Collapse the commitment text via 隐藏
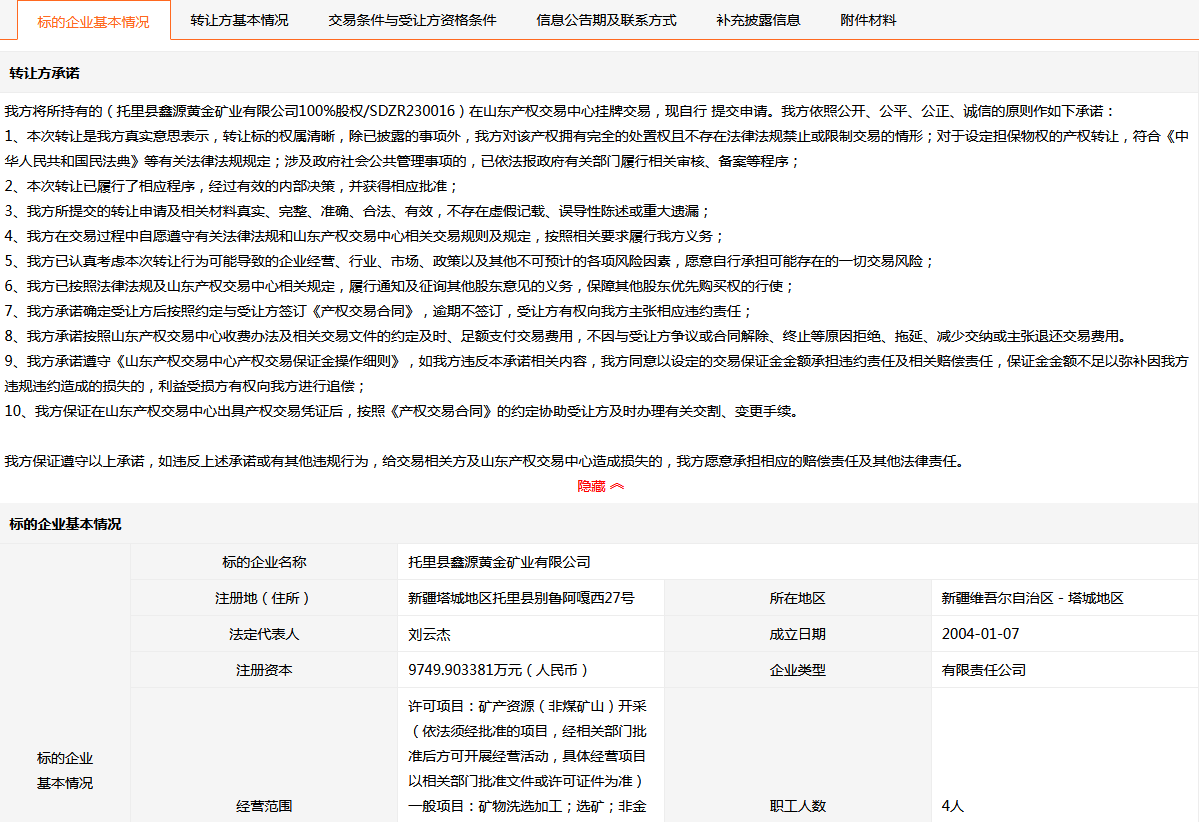The height and width of the screenshot is (822, 1202). (x=601, y=486)
